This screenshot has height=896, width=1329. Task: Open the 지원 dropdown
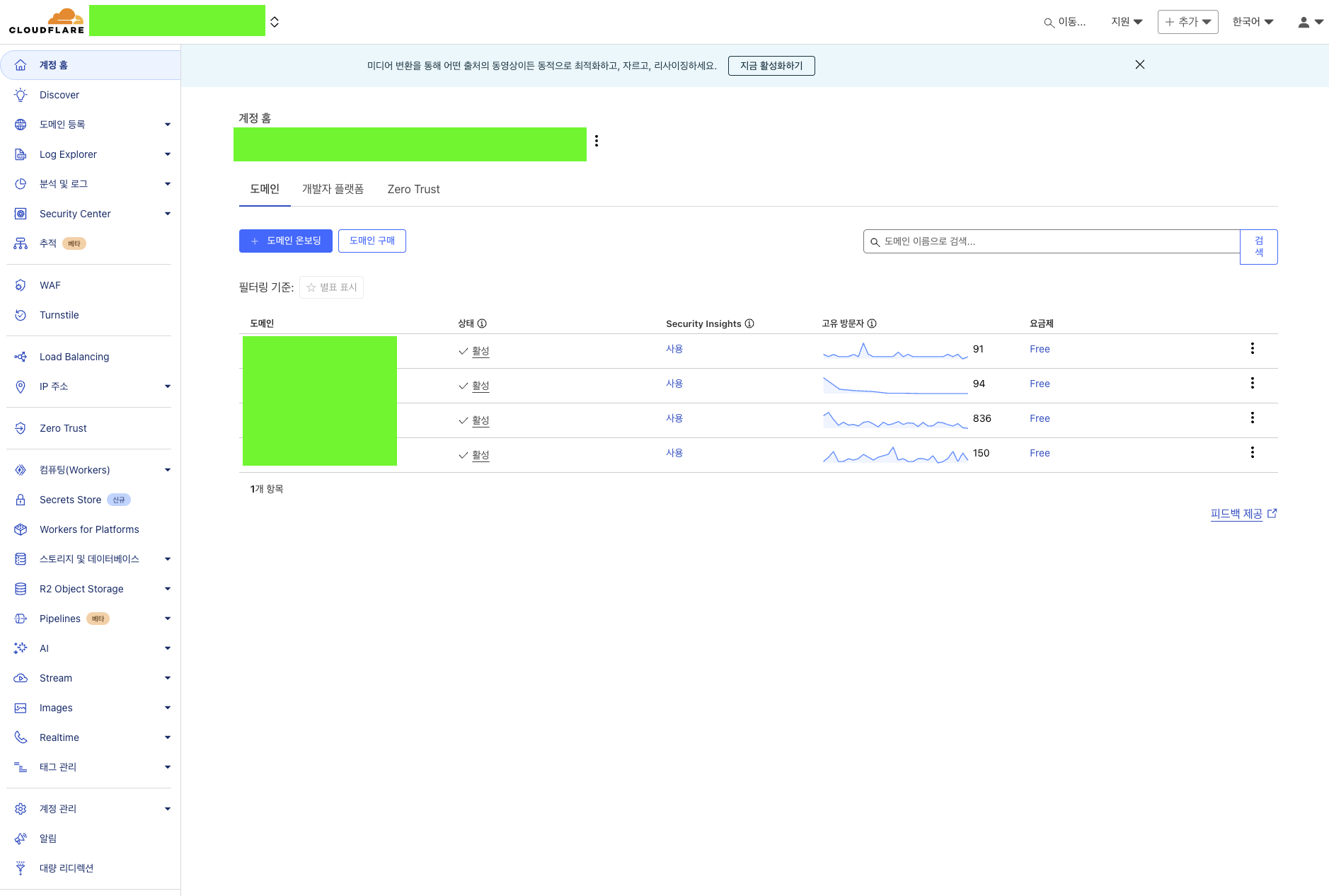pos(1127,22)
